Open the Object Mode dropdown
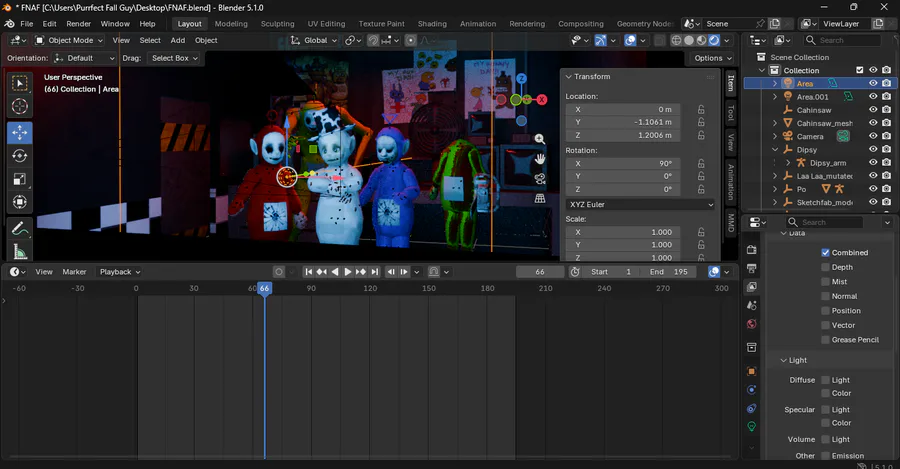The width and height of the screenshot is (900, 469). (69, 40)
